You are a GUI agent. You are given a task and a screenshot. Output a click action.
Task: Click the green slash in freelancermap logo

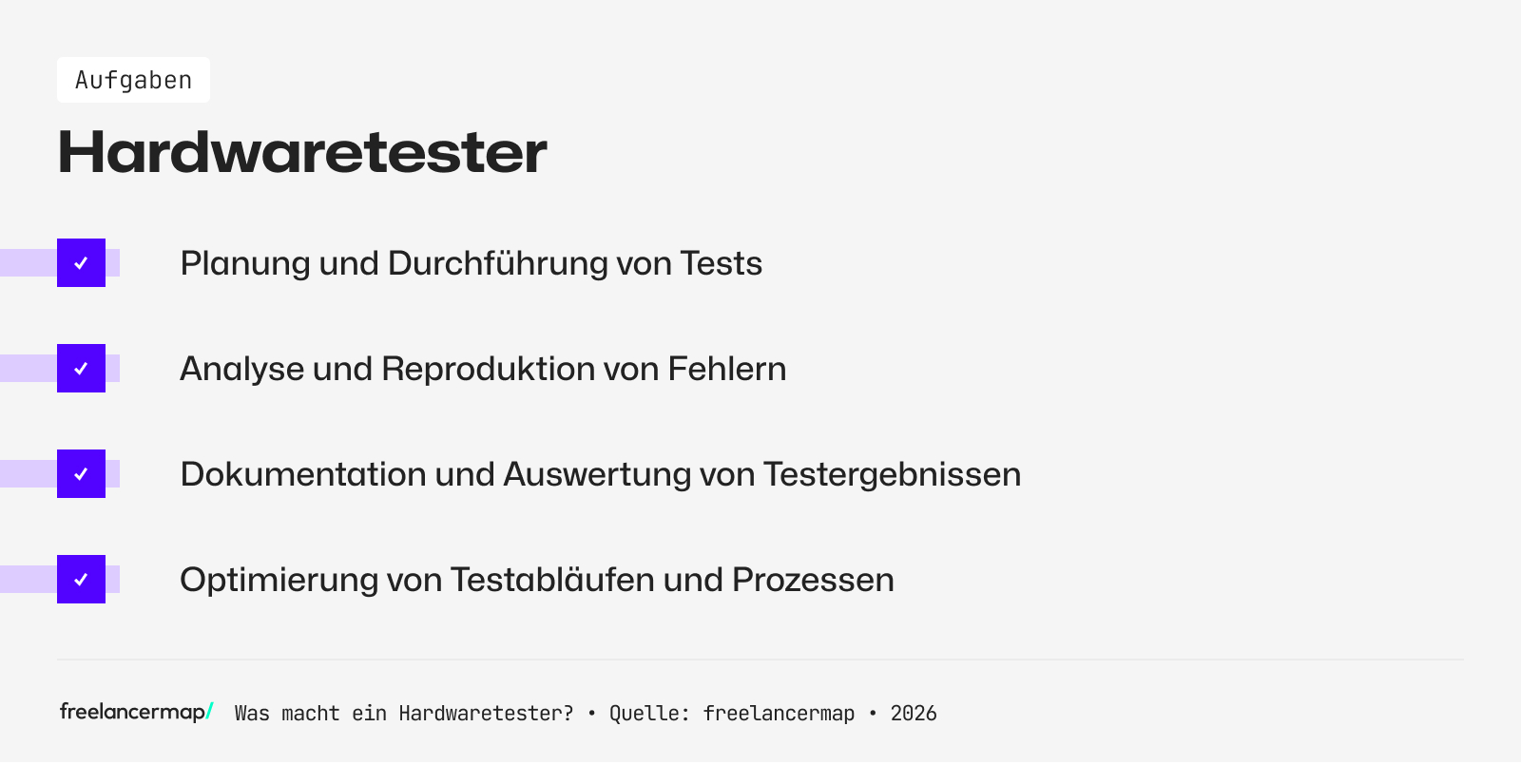click(x=210, y=711)
